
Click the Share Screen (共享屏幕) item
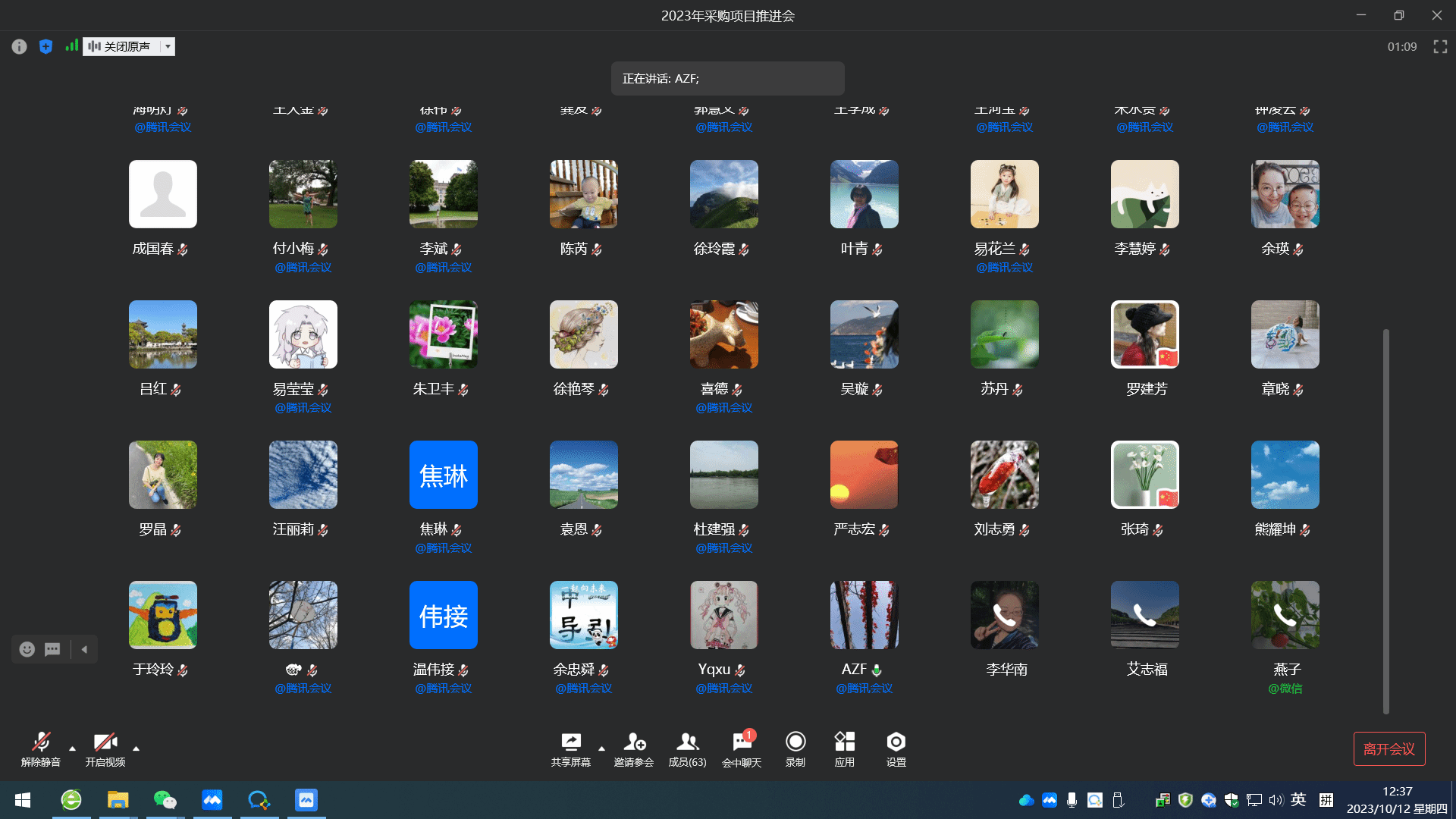click(570, 748)
